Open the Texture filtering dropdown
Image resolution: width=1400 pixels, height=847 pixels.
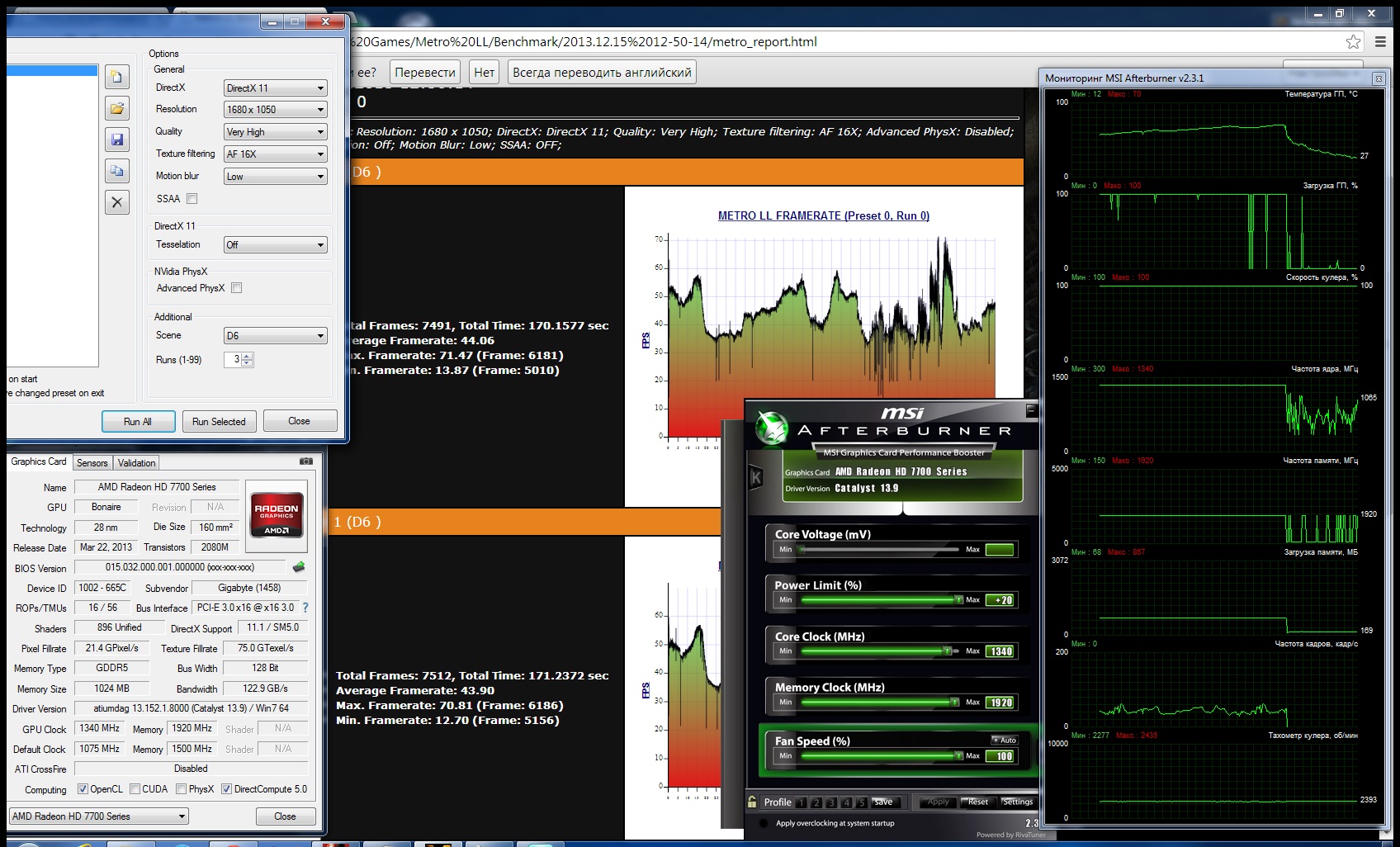(x=276, y=154)
